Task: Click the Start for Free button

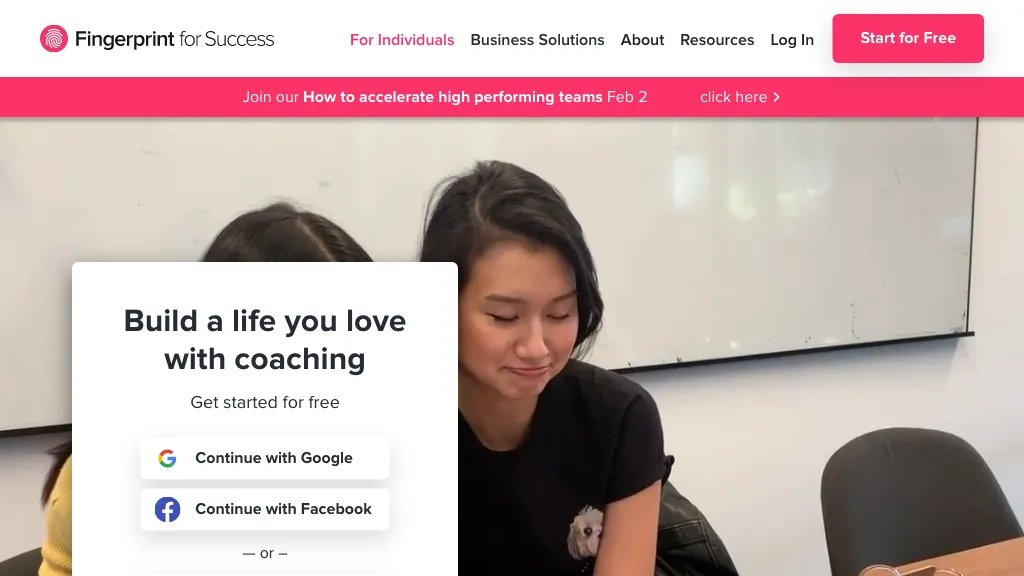Action: 908,39
